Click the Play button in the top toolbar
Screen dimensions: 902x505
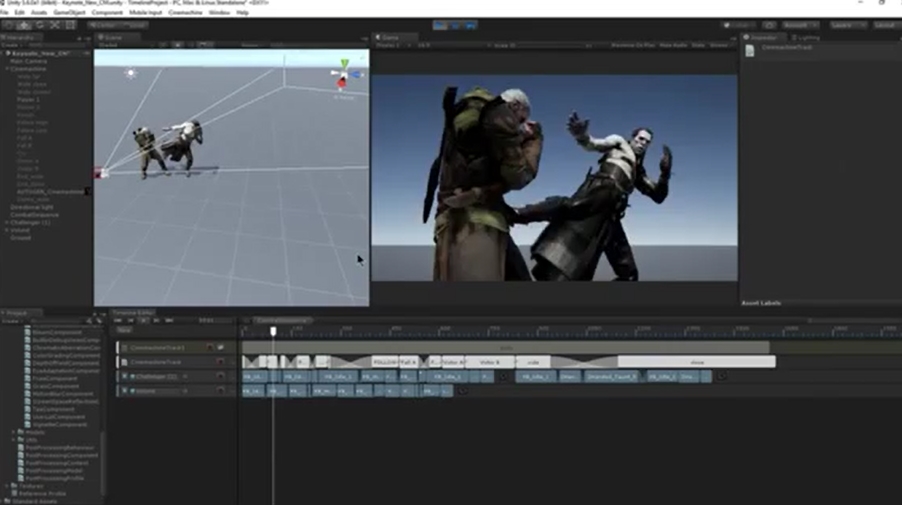point(440,25)
